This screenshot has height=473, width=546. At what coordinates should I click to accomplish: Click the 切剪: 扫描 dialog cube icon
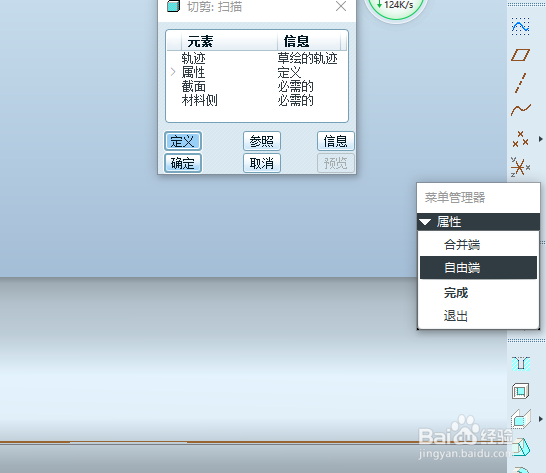[x=173, y=6]
